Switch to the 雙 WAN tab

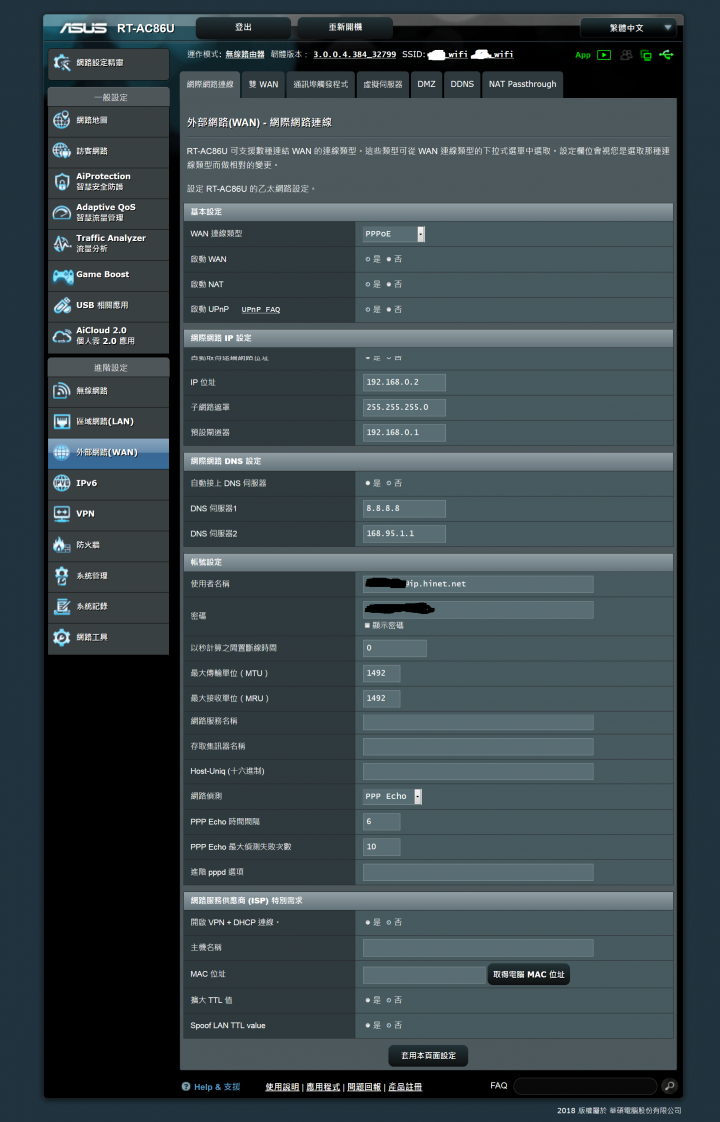tap(263, 84)
